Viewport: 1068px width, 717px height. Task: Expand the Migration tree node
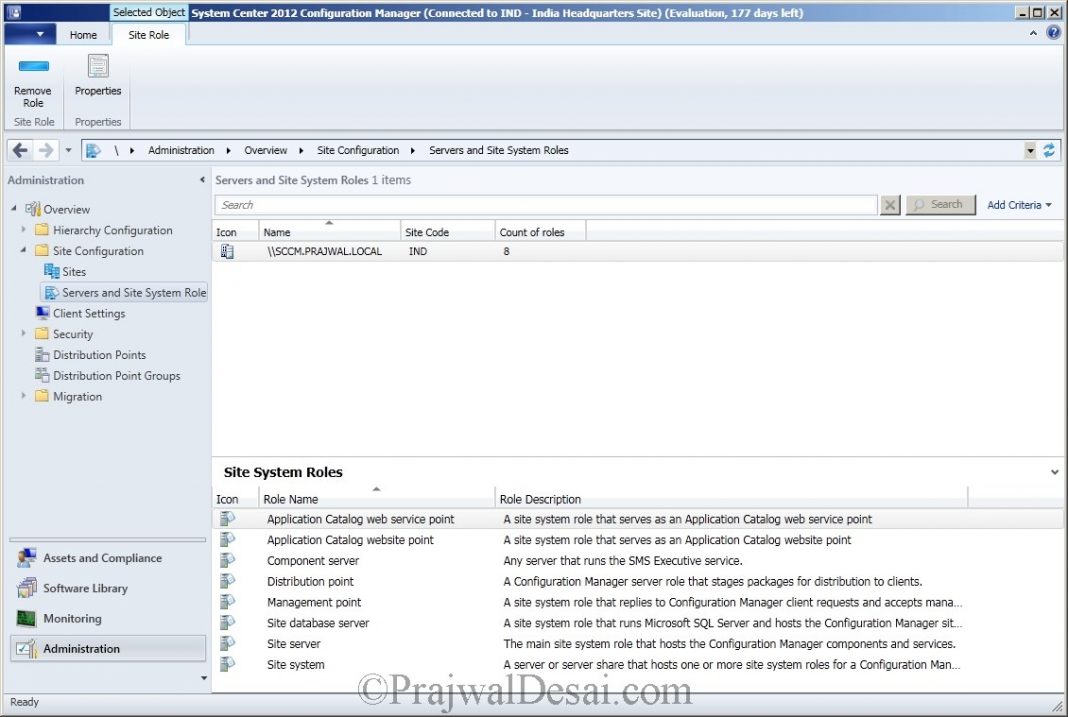click(23, 396)
